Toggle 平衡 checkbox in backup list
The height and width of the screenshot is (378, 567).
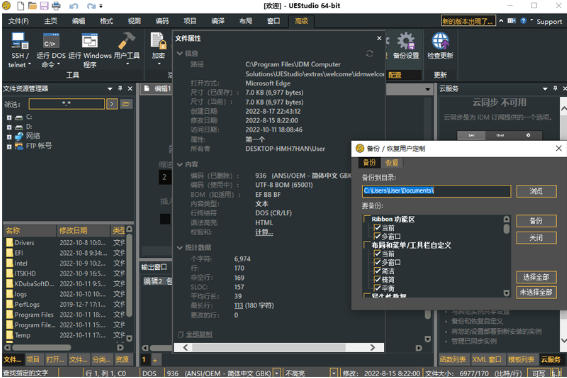(377, 289)
